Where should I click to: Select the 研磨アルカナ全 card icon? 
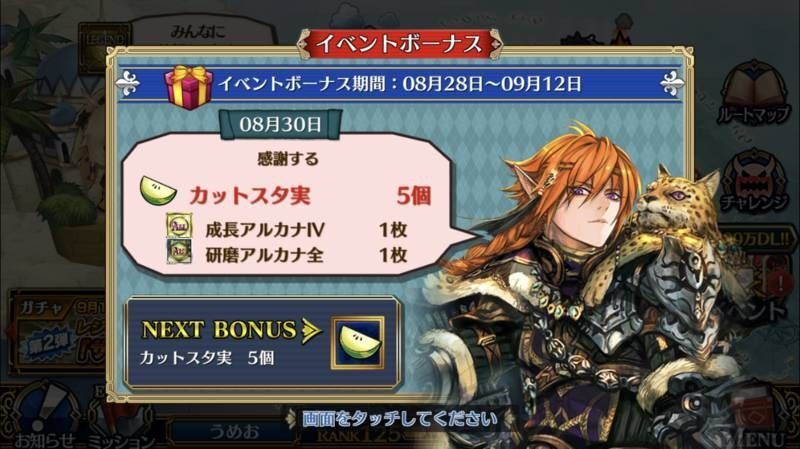(179, 252)
